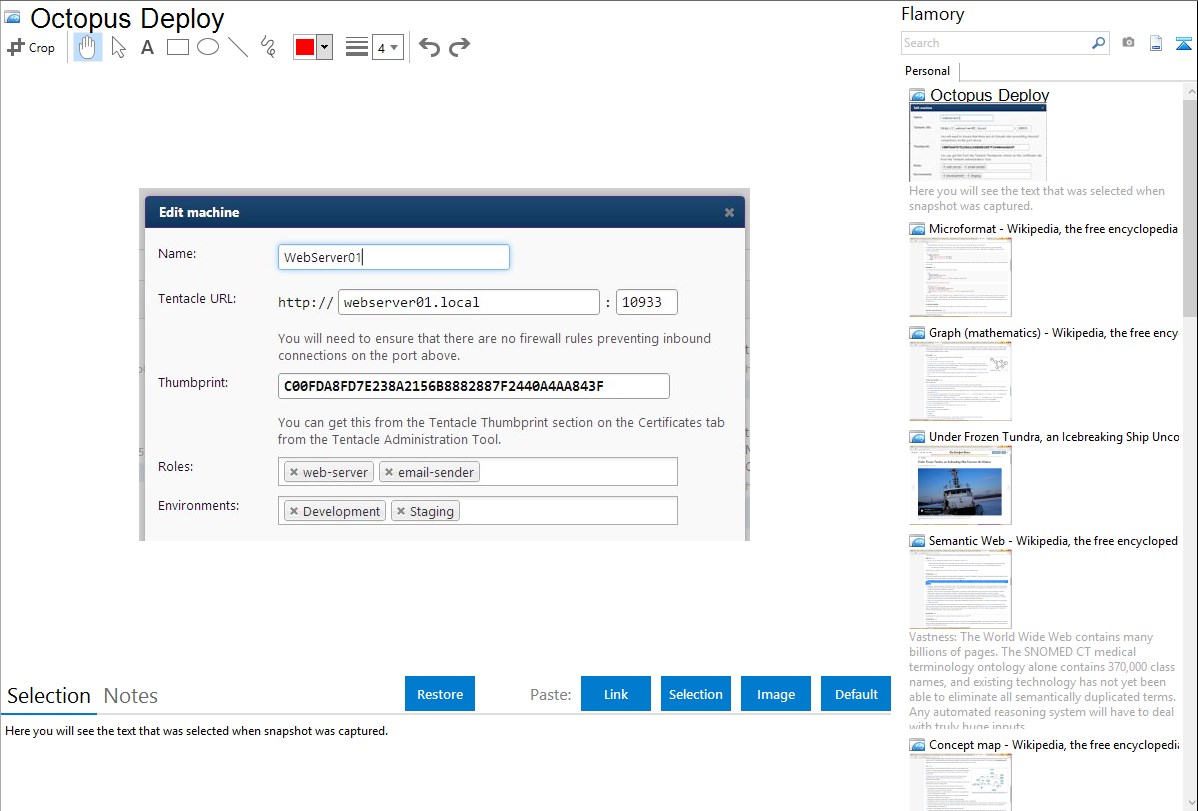
Task: Click the Paste Image button
Action: click(x=776, y=694)
